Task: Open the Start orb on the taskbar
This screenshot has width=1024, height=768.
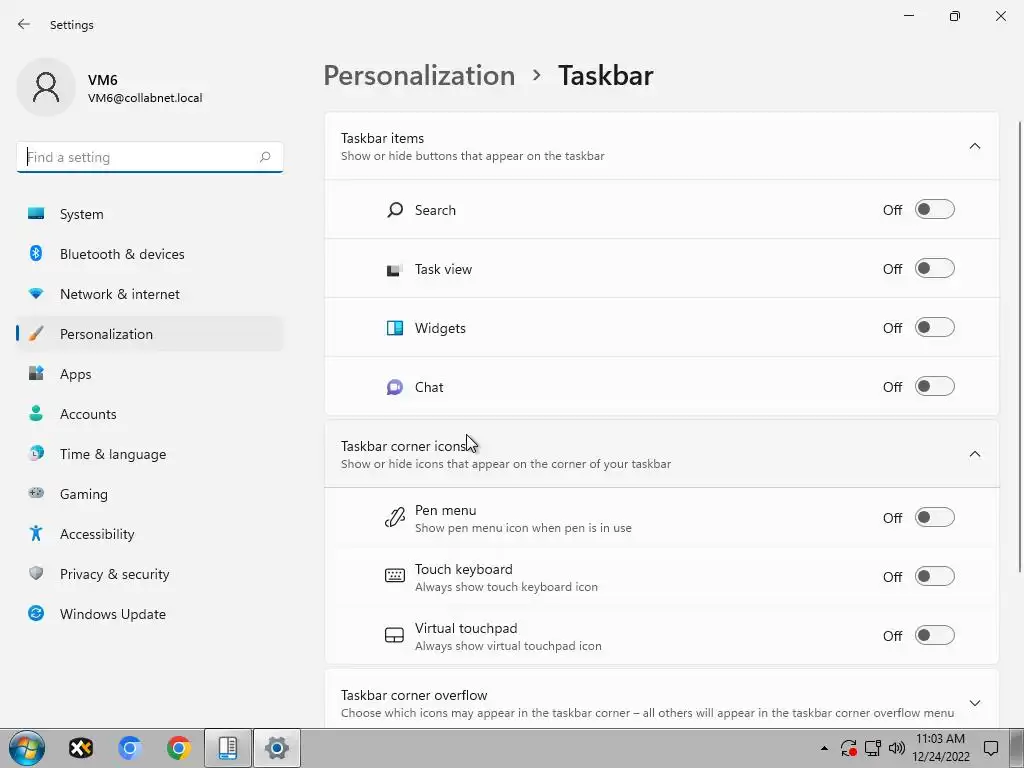Action: (27, 748)
